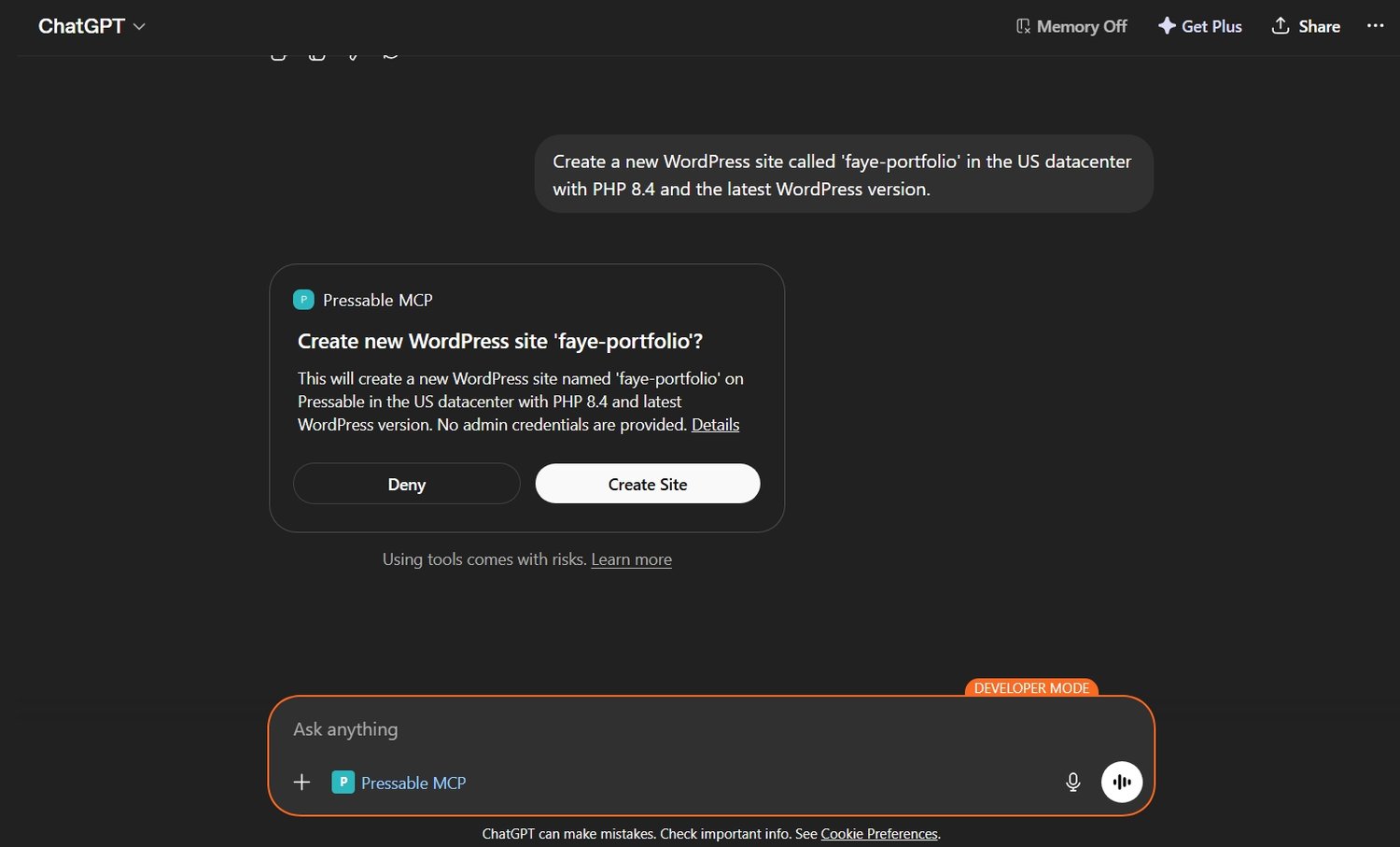Click the 'Create new WordPress site' heading
Screen dimensions: 1400x847
click(x=500, y=342)
